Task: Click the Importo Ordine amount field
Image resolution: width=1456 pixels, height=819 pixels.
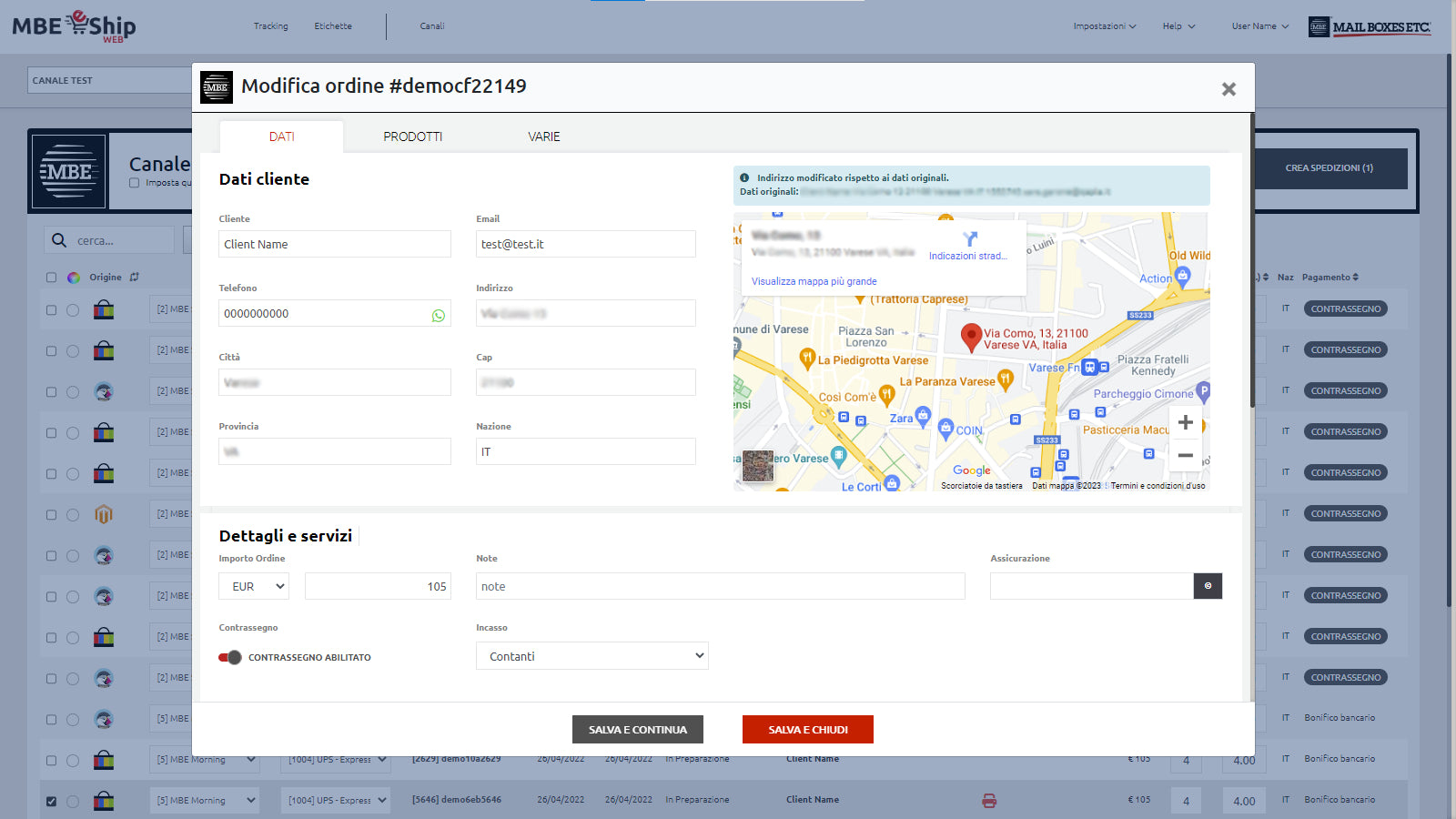Action: [379, 586]
